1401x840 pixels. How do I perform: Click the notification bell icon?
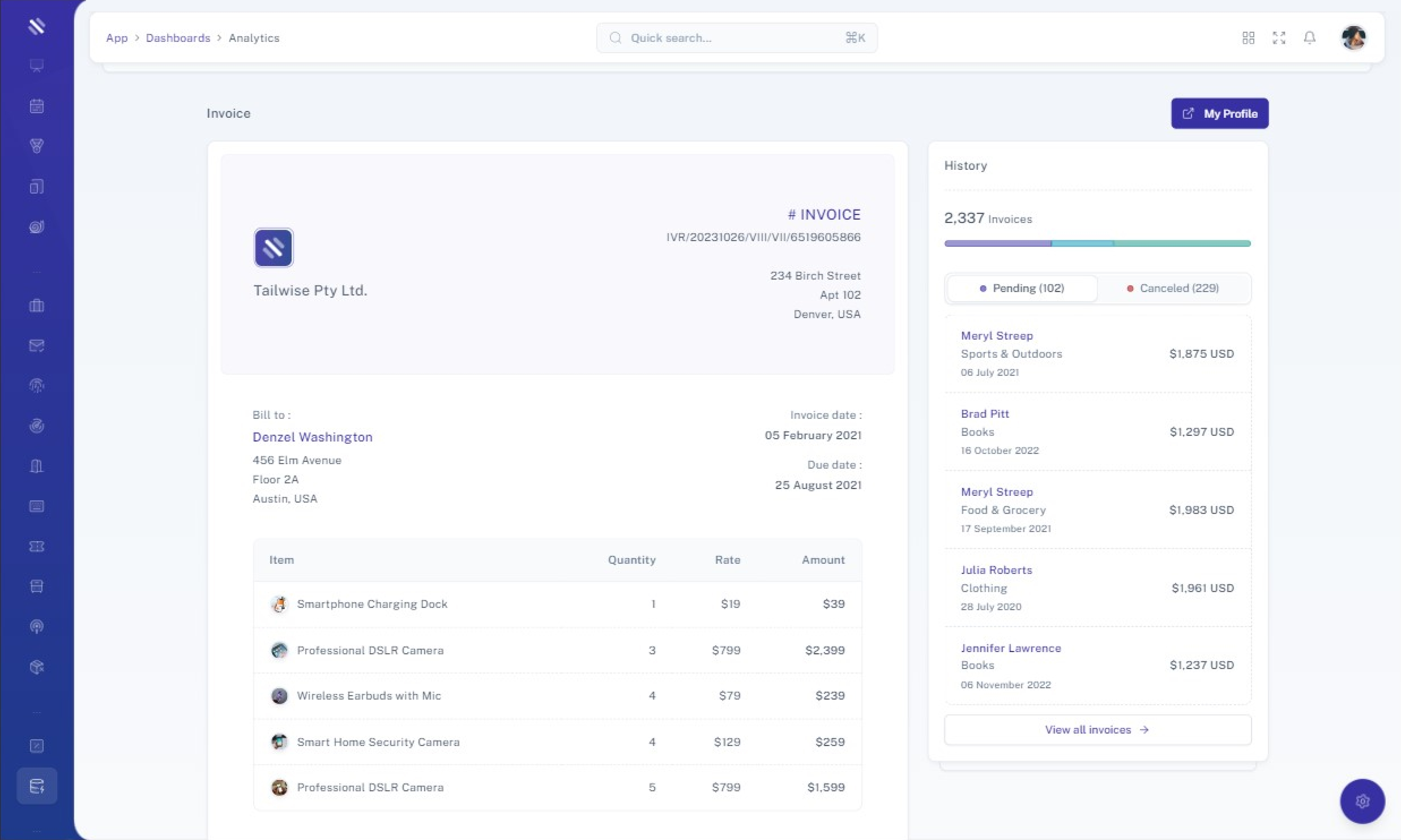[x=1309, y=38]
